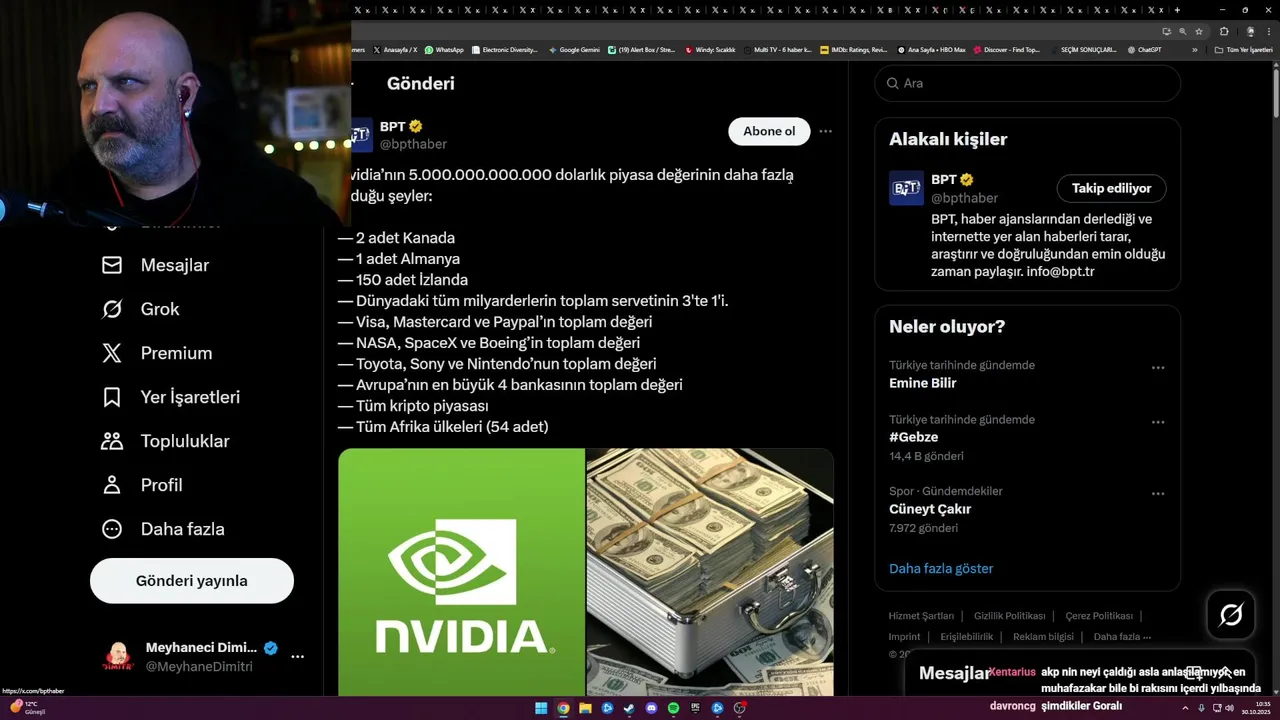Open Tüm Yer İşaretleri folder

coord(1243,49)
